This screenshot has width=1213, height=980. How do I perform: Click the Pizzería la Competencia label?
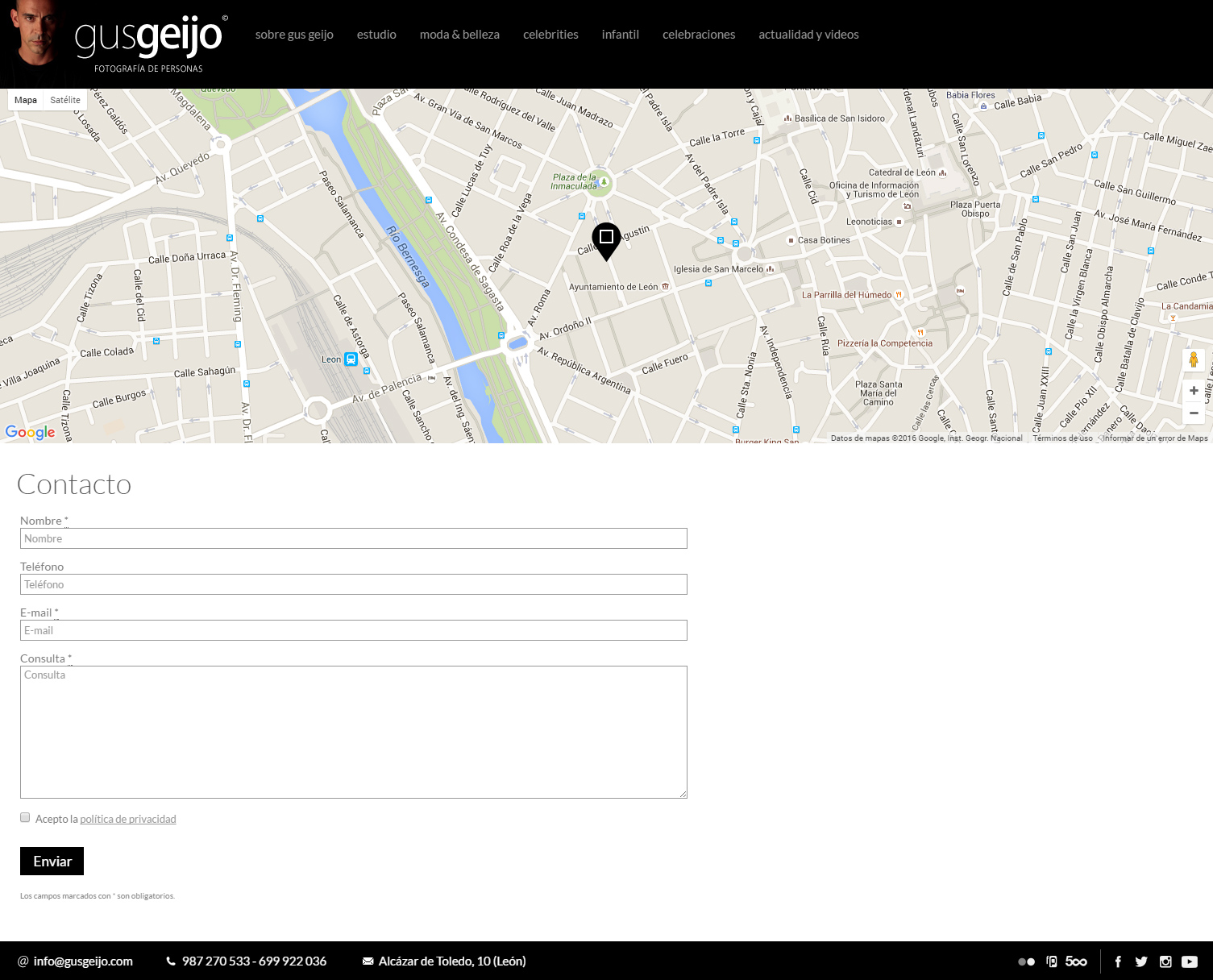click(885, 343)
